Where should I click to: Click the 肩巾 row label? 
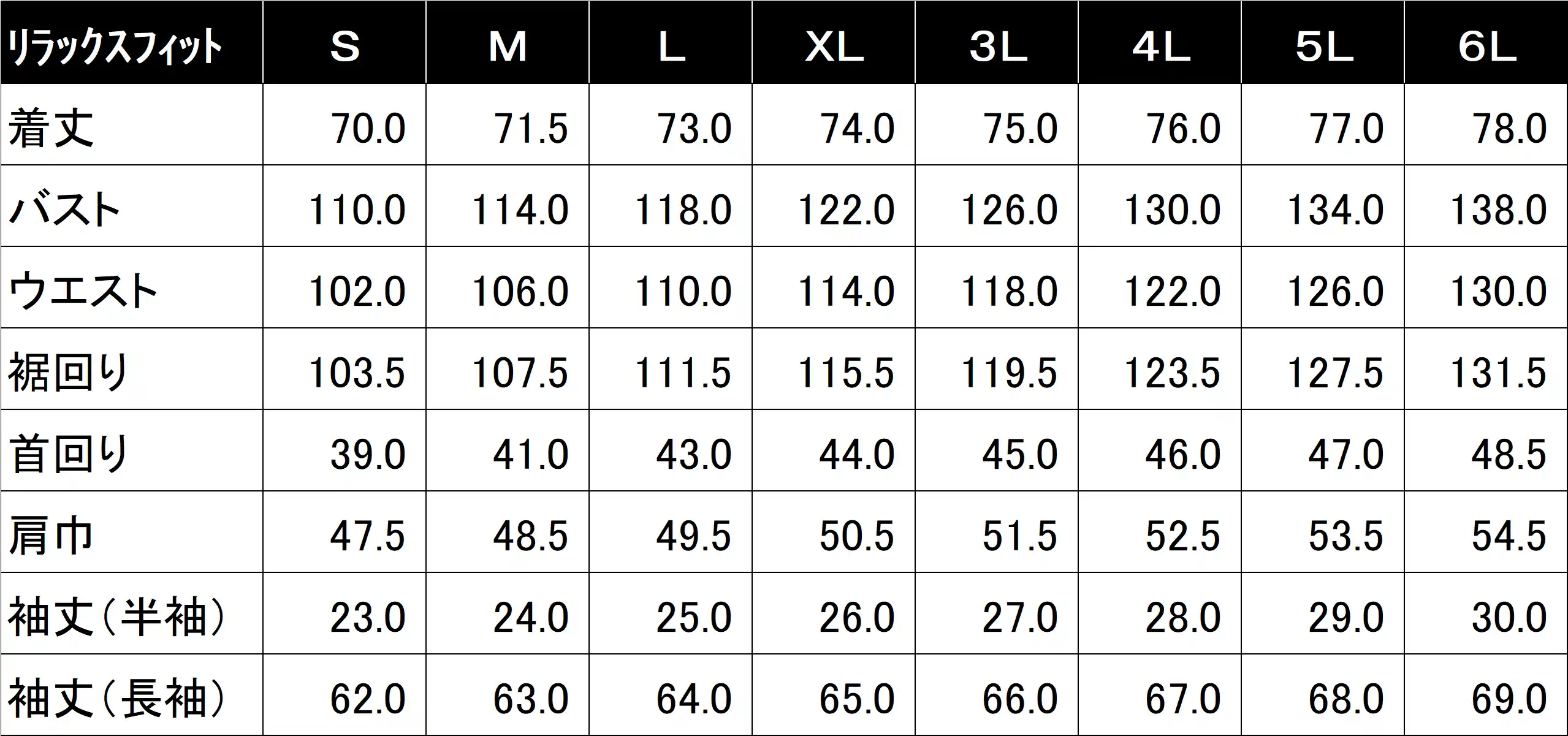[x=132, y=532]
